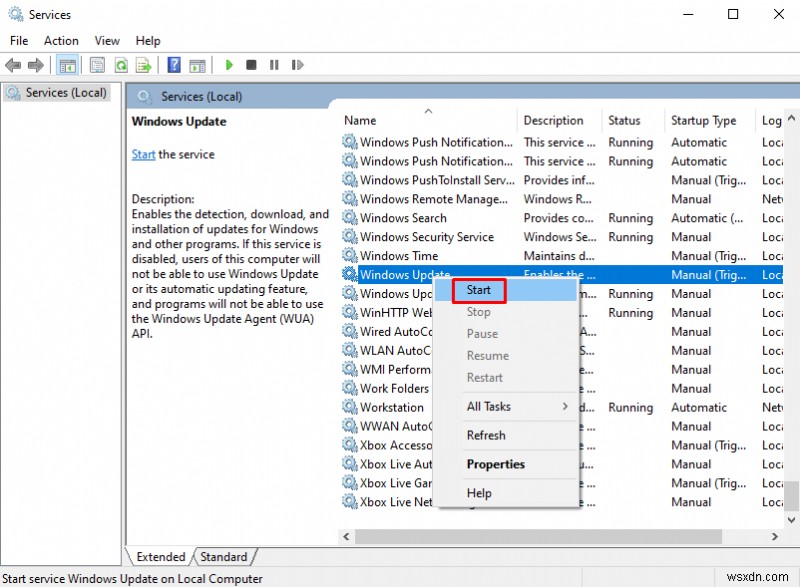
Task: Click gear icon of Windows Update row
Action: [349, 274]
